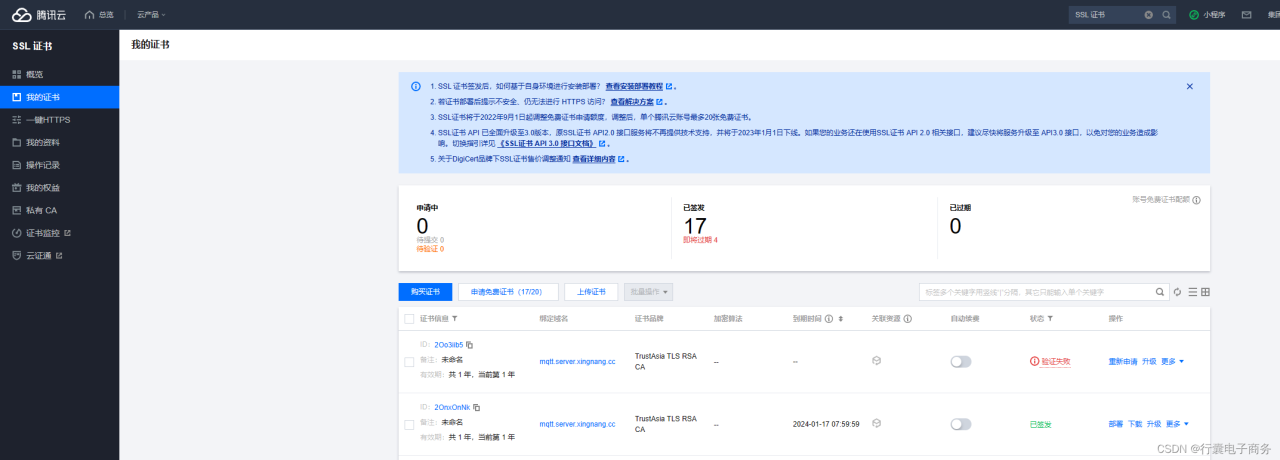Enable auto-renew for certificate 2OnxOnNk
This screenshot has width=1280, height=460.
(x=960, y=424)
